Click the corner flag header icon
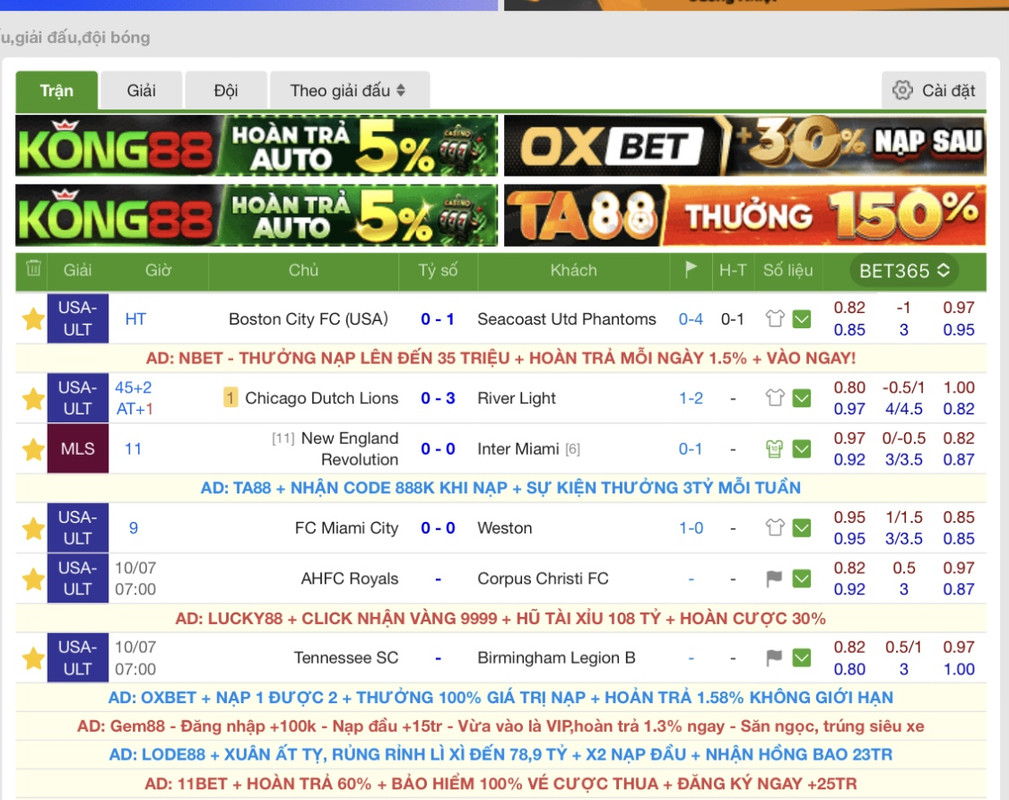 coord(690,269)
